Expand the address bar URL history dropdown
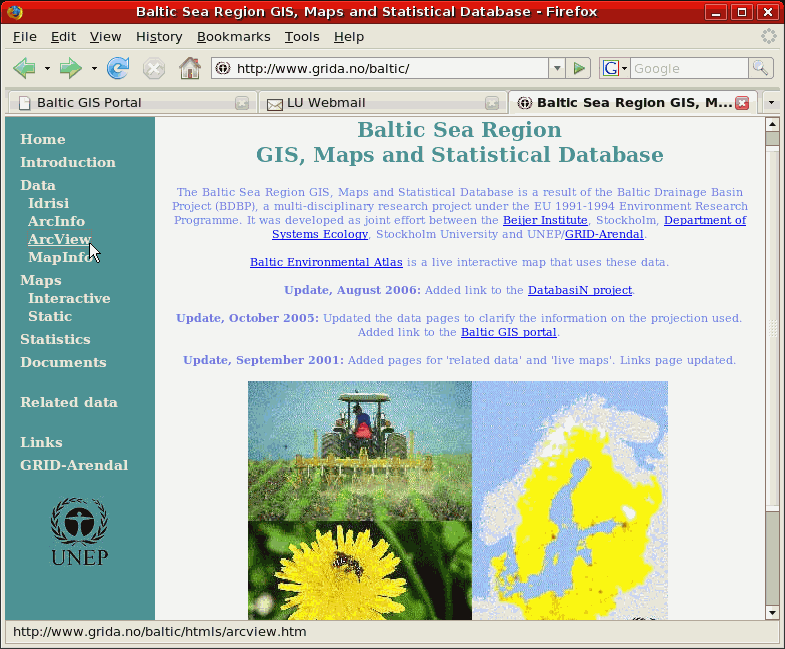The image size is (785, 649). click(x=557, y=68)
